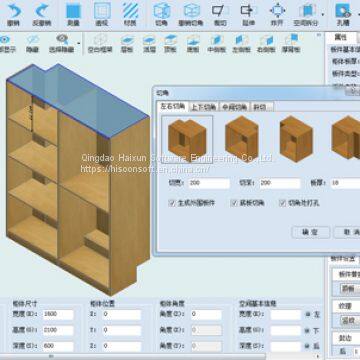Screen dimensions: 360x360
Task: Click the left side board icon
Action: coord(242,40)
